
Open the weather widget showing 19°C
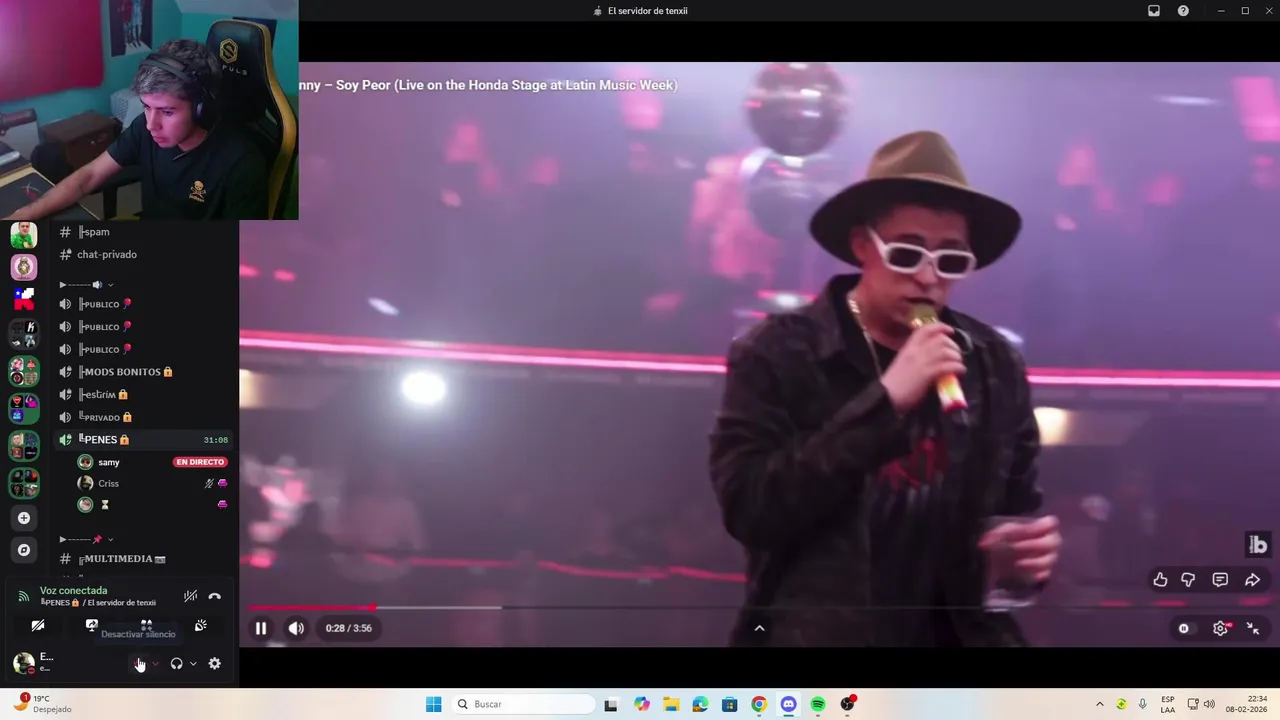(x=43, y=704)
